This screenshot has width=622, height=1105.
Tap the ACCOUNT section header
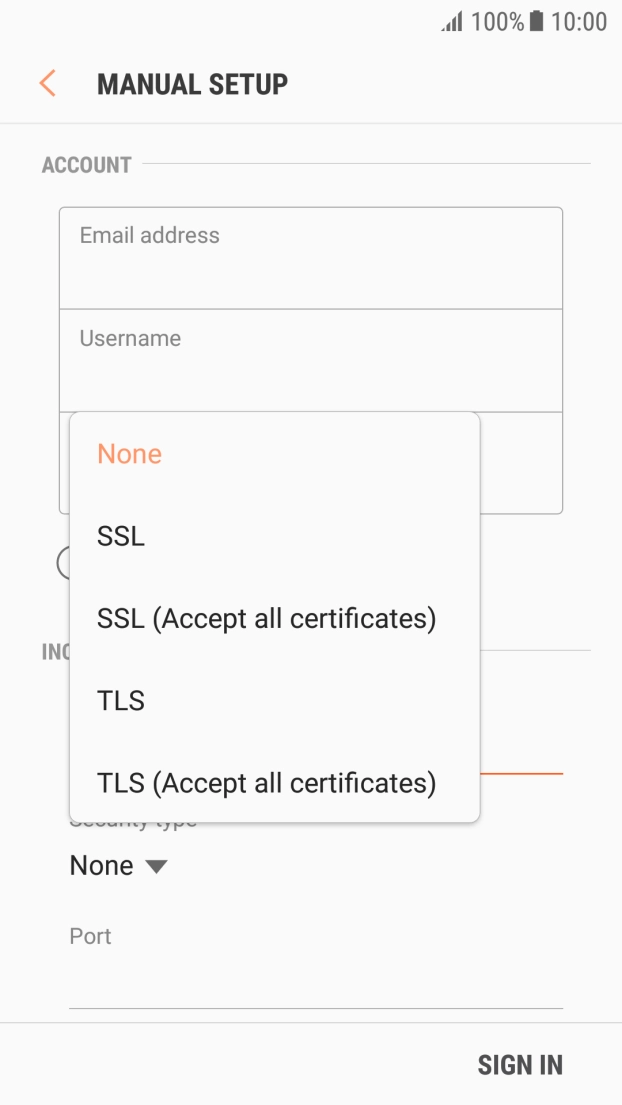(x=87, y=165)
